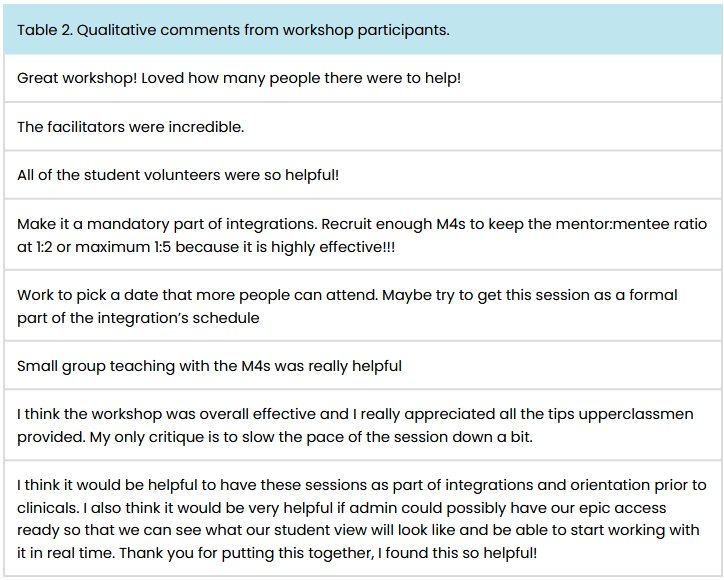
Task: Select the student volunteers comment row
Action: tap(363, 175)
